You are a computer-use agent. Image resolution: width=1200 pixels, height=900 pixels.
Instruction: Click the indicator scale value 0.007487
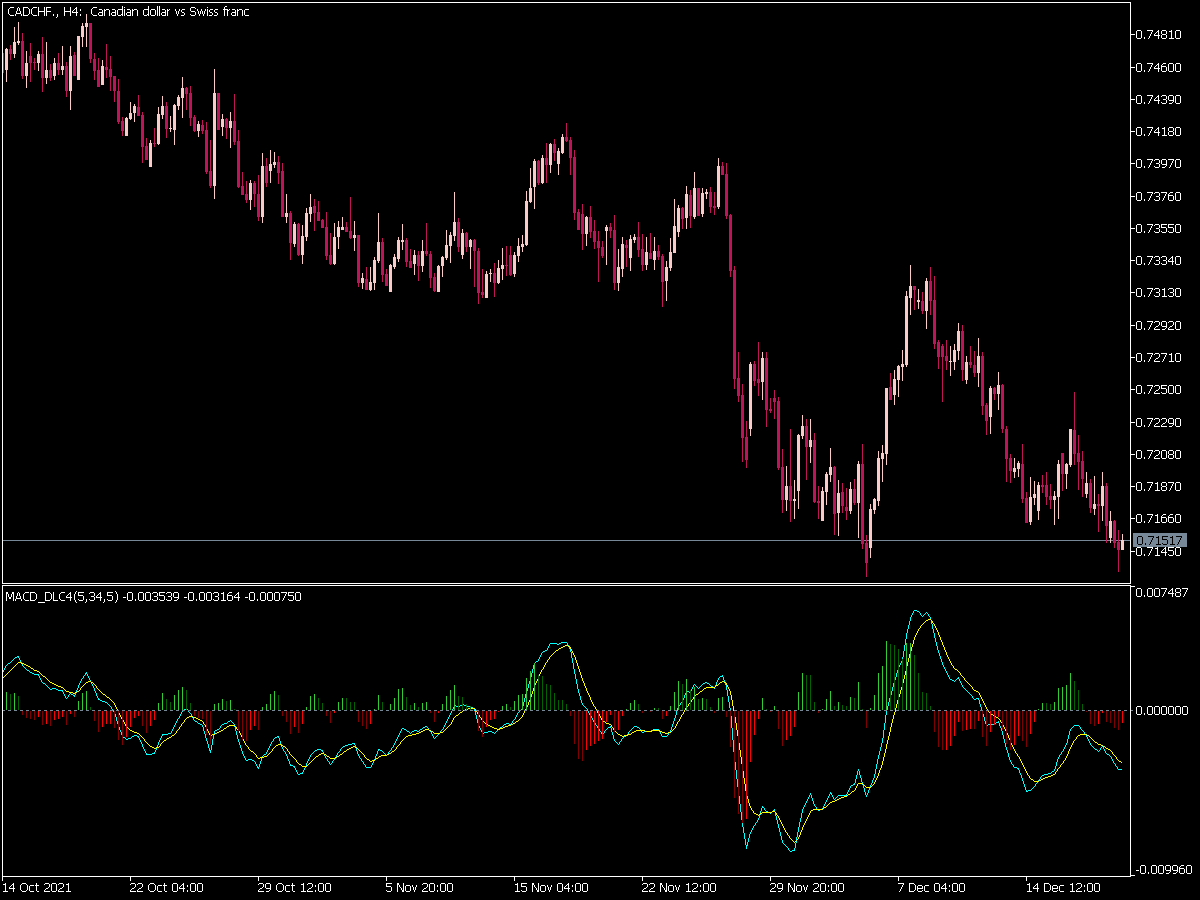pyautogui.click(x=1164, y=592)
